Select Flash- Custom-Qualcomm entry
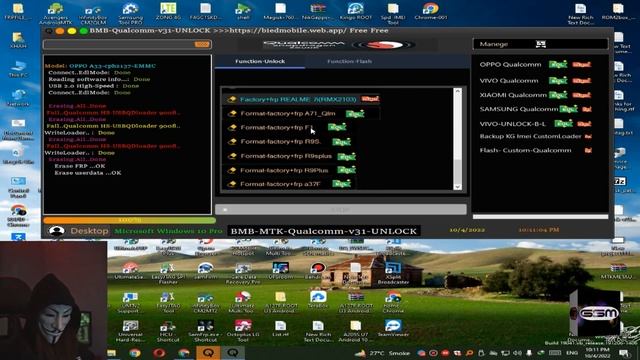The height and width of the screenshot is (360, 640). (525, 150)
